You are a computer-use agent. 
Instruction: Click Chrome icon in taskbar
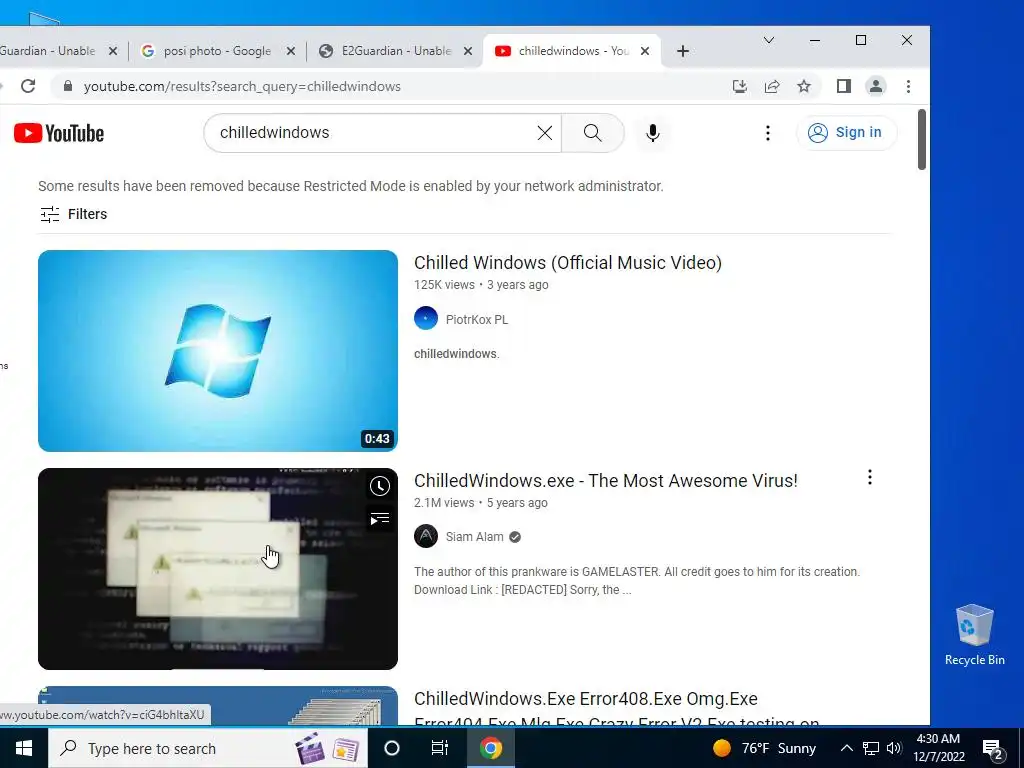click(x=490, y=748)
